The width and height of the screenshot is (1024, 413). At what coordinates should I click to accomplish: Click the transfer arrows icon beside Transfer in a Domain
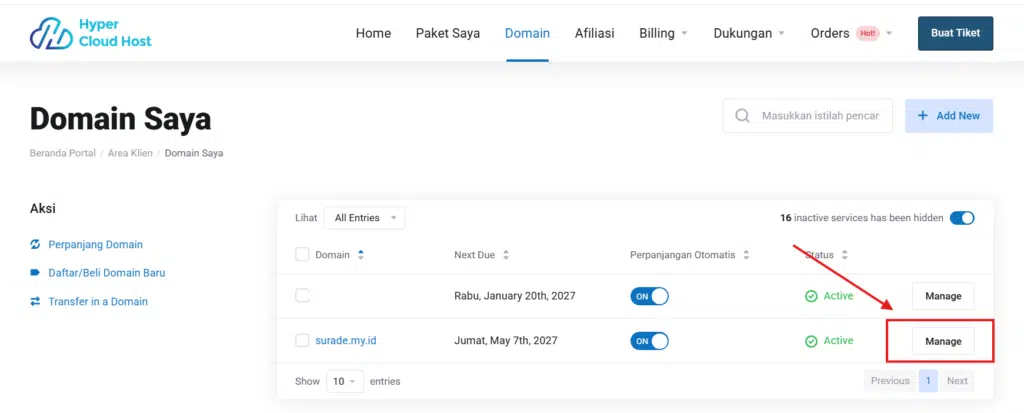[x=35, y=302]
